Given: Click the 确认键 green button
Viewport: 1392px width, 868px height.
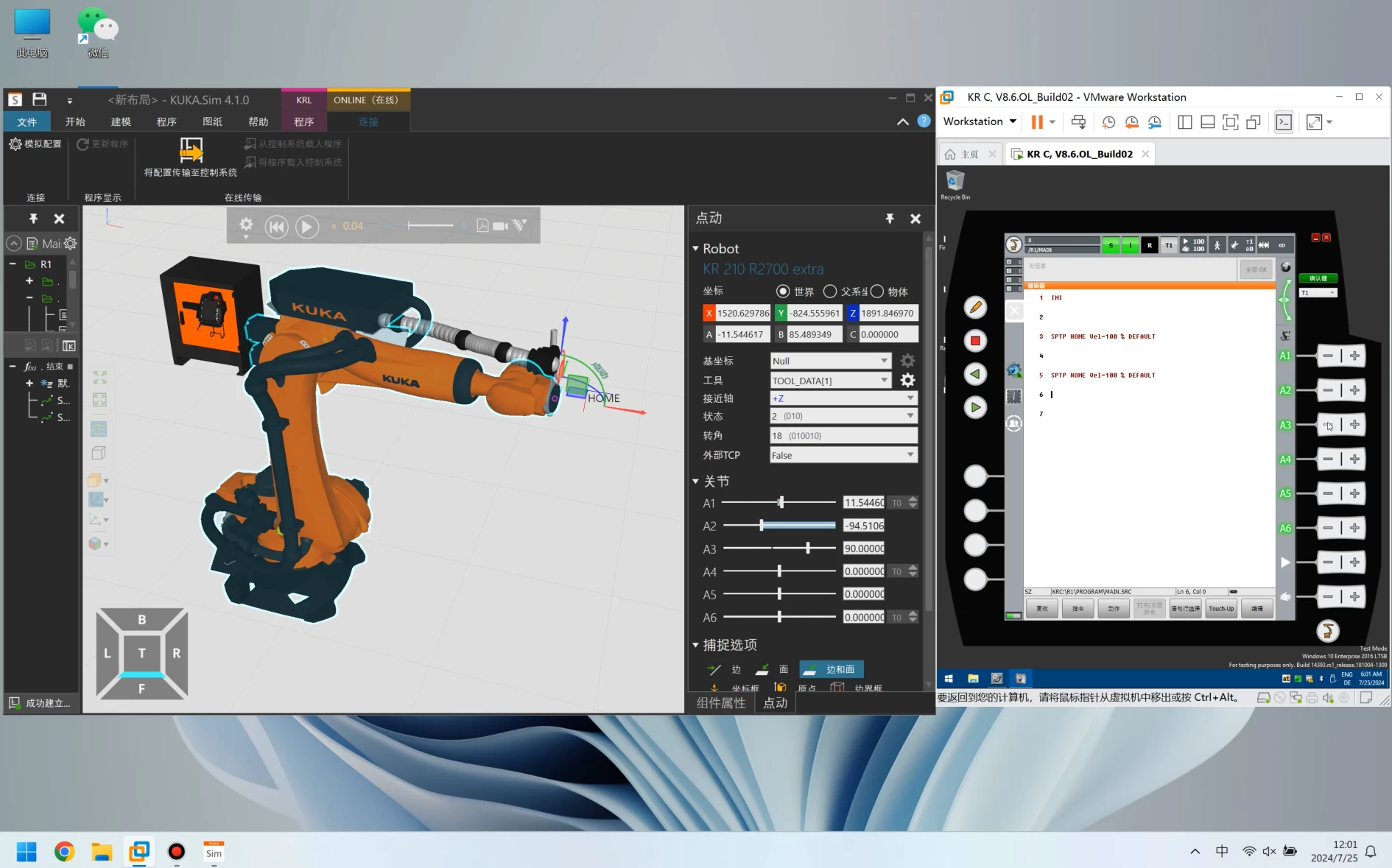Looking at the screenshot, I should pos(1318,278).
